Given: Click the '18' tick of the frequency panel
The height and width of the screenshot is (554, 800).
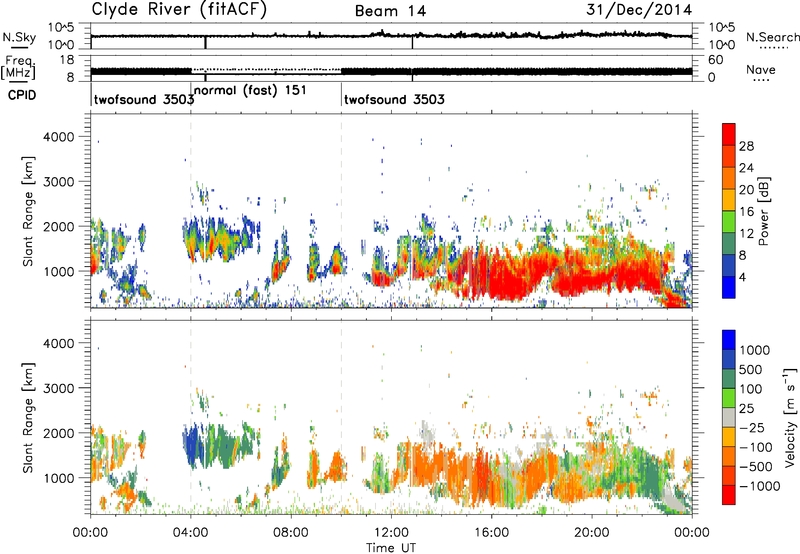Looking at the screenshot, I should [x=67, y=60].
